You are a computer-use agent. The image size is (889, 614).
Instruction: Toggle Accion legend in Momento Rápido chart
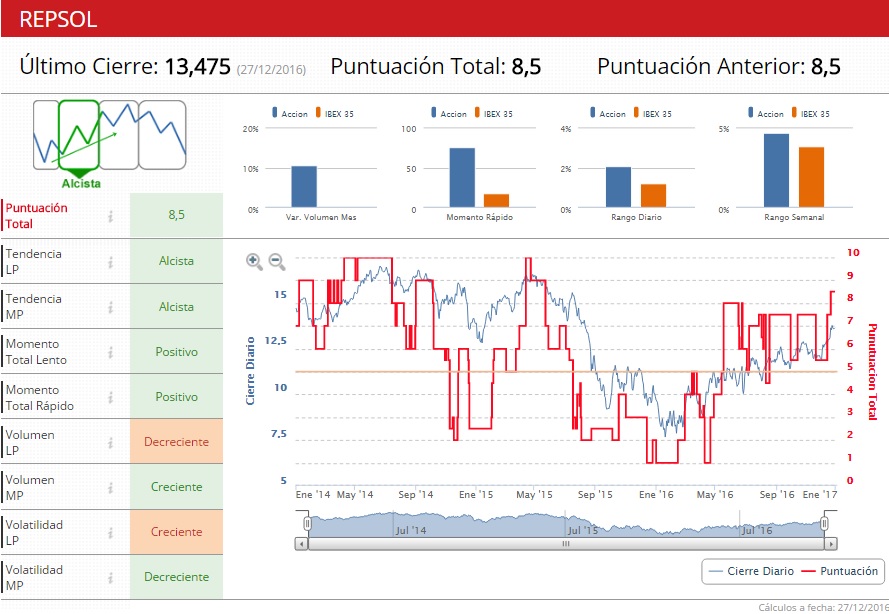click(x=448, y=113)
